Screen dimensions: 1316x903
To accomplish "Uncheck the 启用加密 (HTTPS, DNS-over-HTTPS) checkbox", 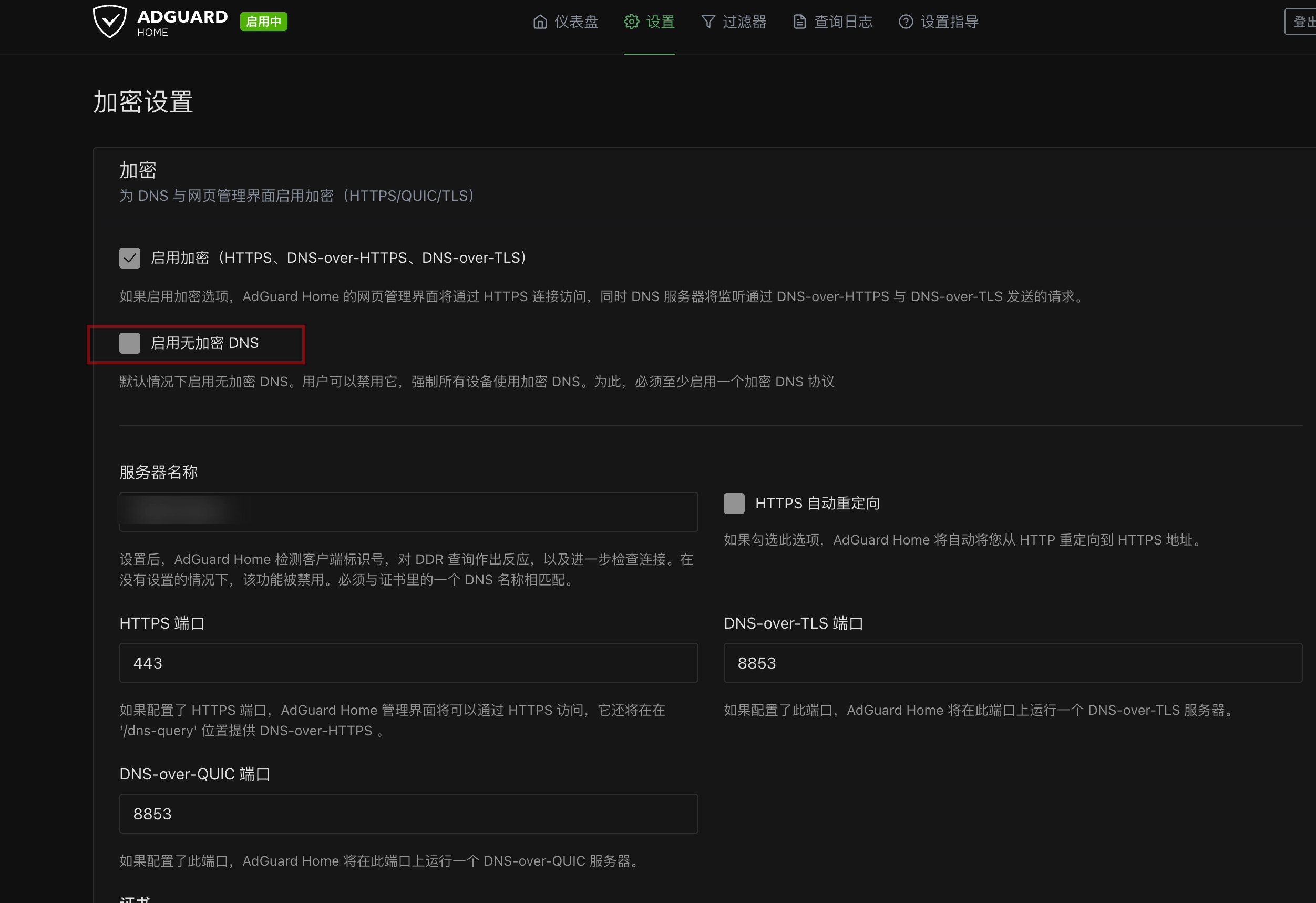I will pyautogui.click(x=130, y=258).
